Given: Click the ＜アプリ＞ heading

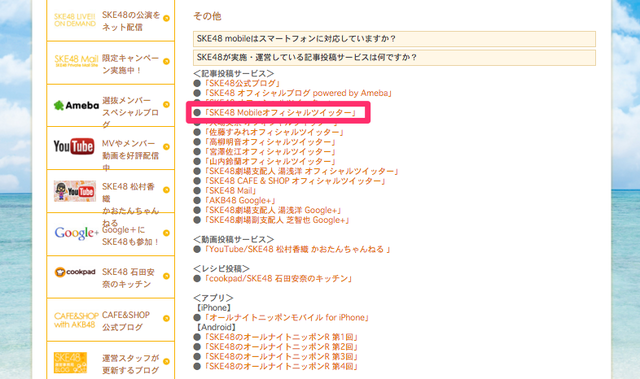Looking at the screenshot, I should [x=213, y=298].
